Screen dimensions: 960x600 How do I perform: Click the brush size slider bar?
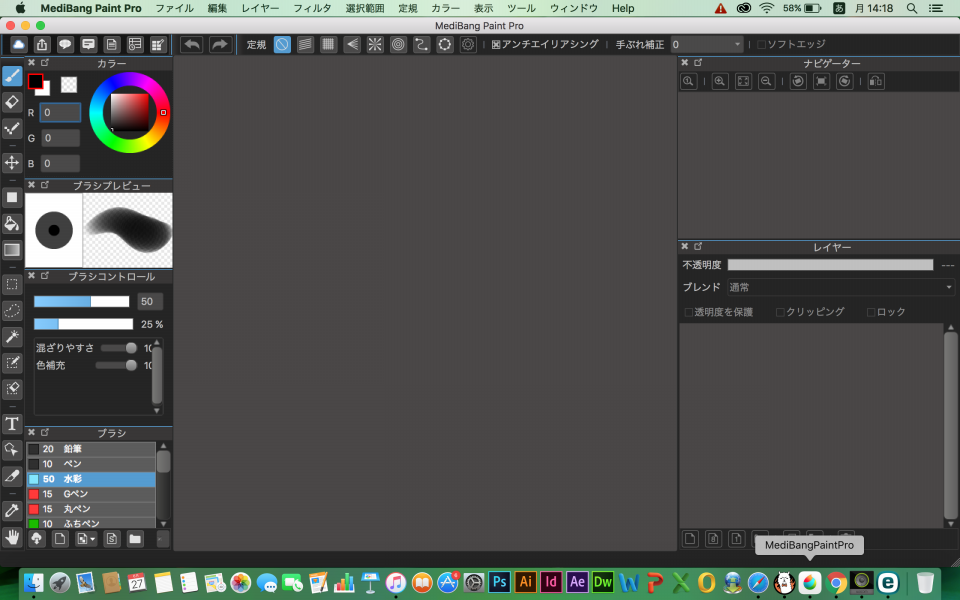[x=81, y=301]
